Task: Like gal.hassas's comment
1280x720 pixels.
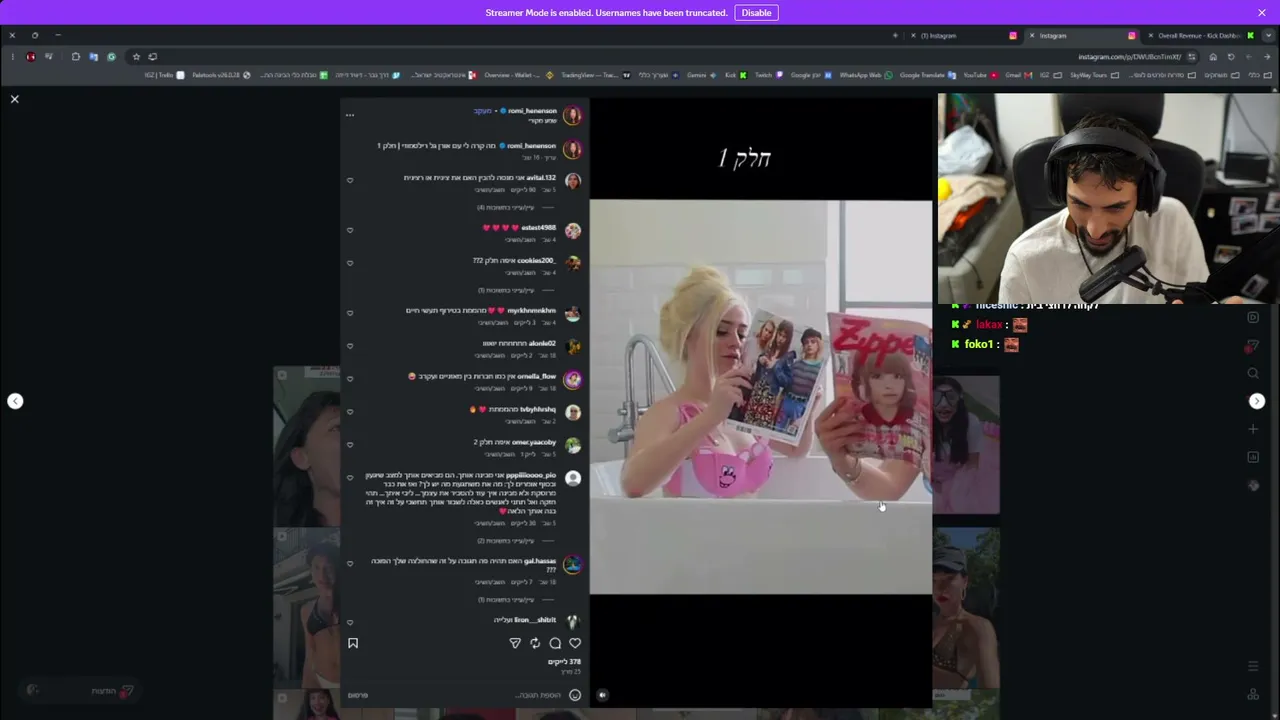Action: 350,564
